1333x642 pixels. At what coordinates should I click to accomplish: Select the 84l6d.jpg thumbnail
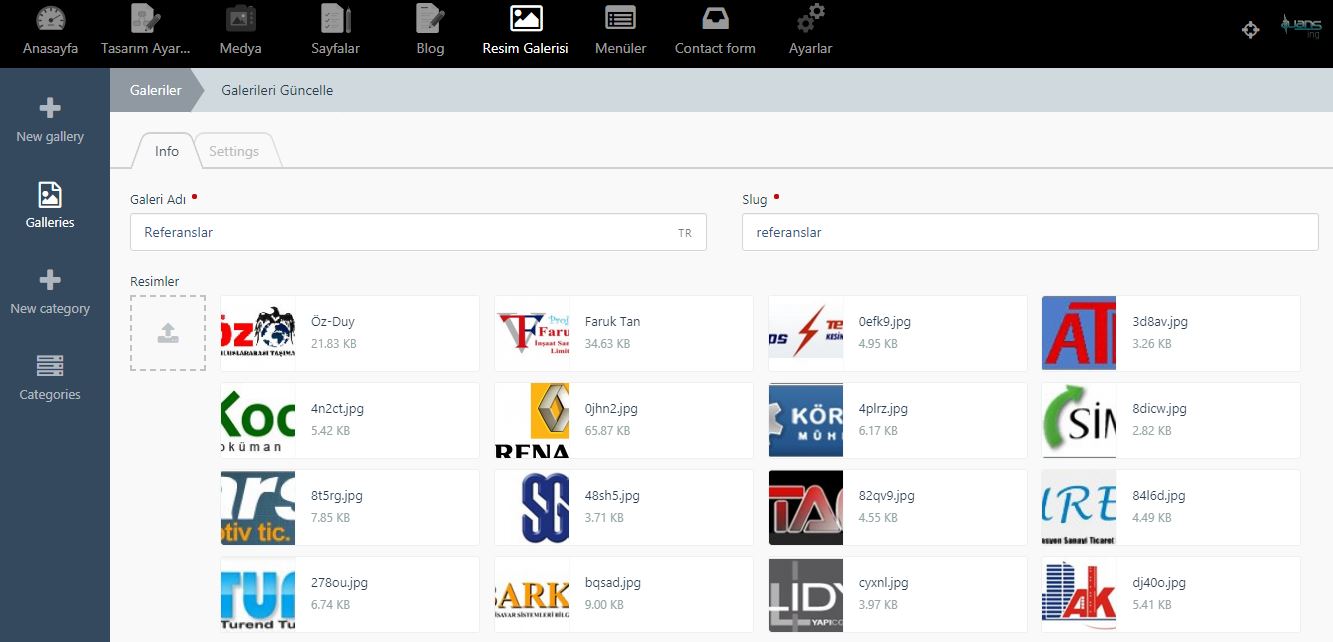pos(1079,507)
